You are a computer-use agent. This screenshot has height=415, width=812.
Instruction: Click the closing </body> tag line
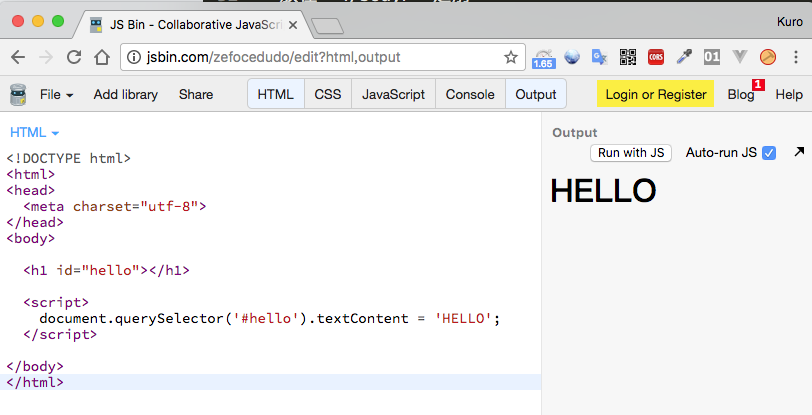(x=35, y=366)
